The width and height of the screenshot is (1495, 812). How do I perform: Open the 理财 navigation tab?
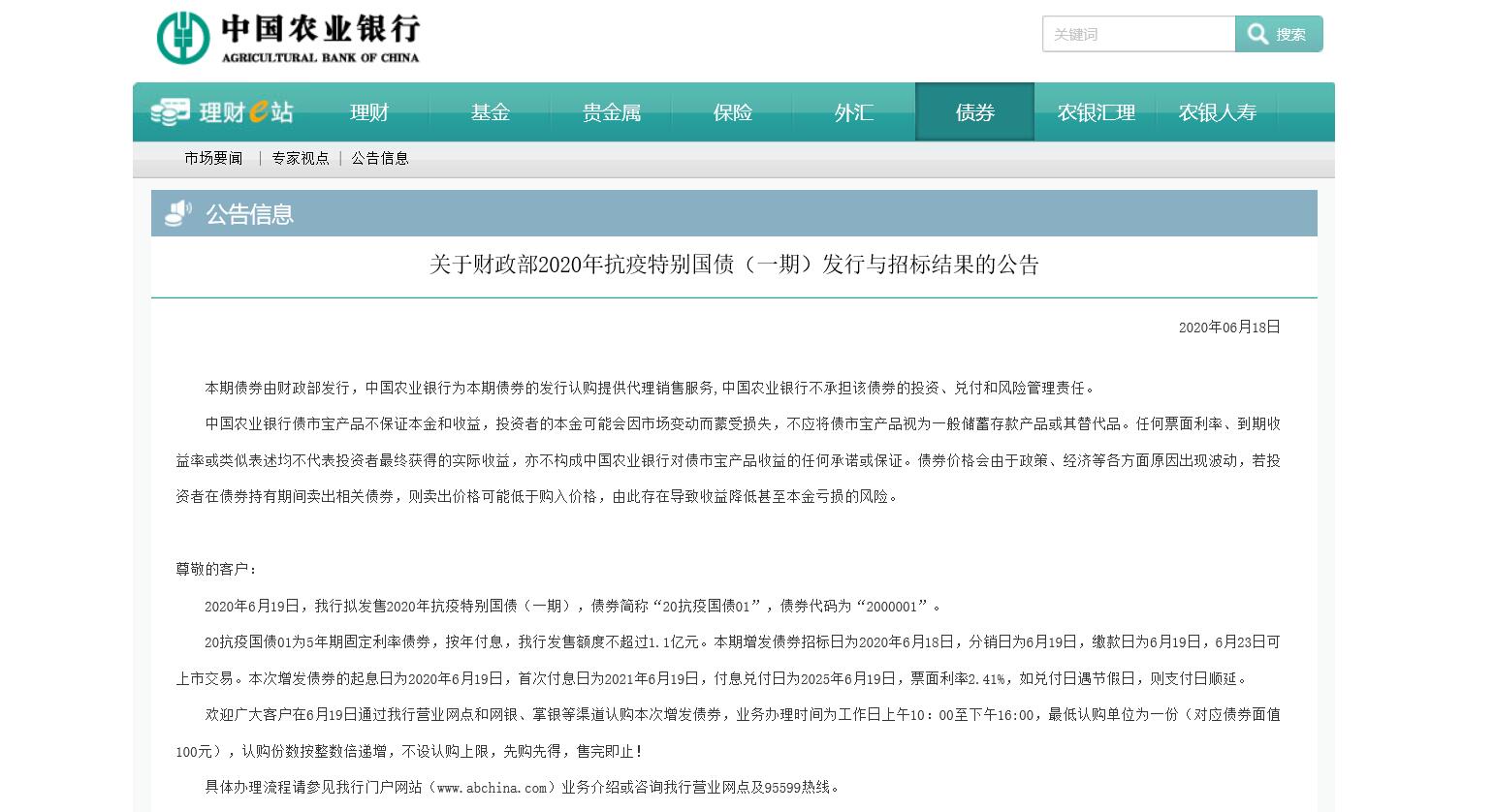click(369, 112)
